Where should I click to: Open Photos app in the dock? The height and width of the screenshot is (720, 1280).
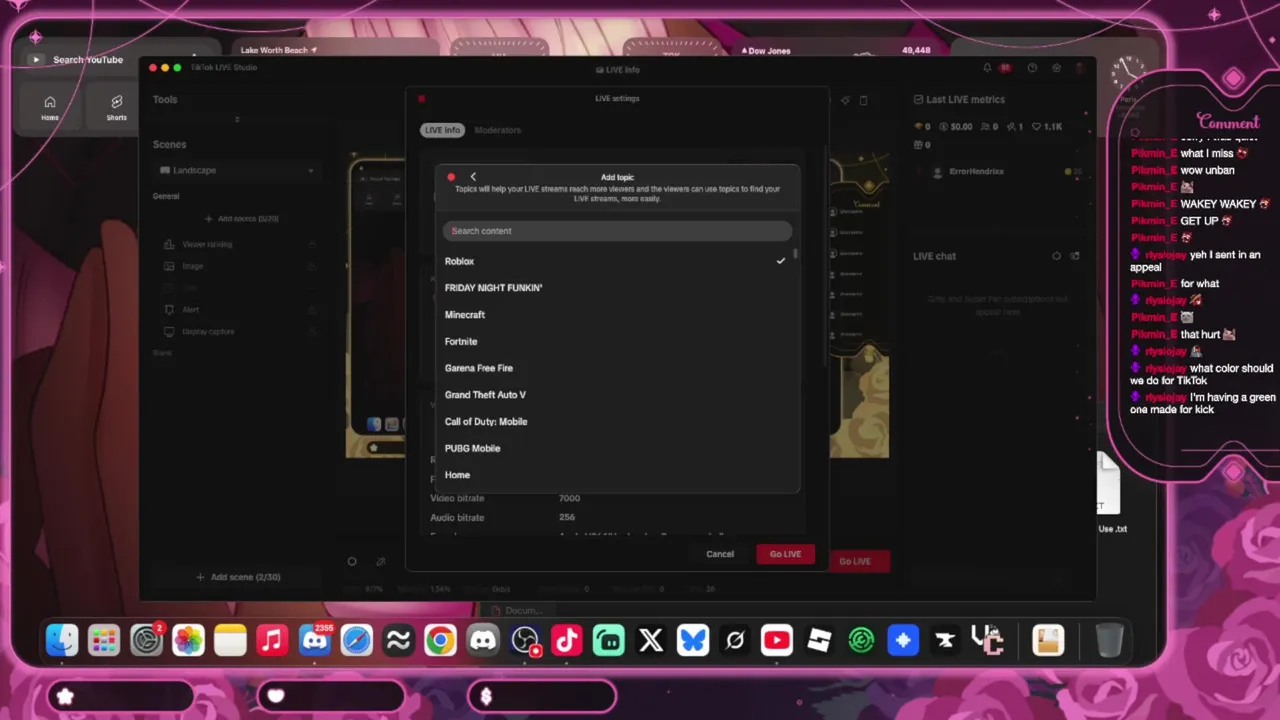(x=188, y=640)
